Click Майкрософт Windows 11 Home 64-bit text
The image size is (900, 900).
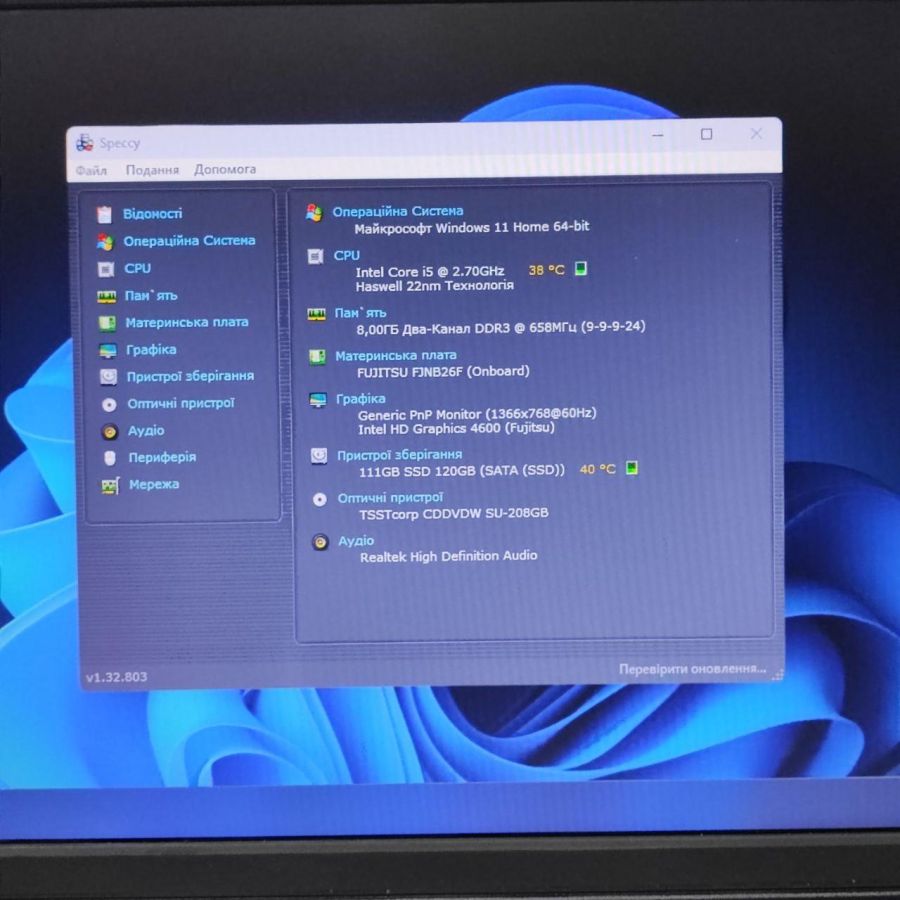(x=472, y=228)
